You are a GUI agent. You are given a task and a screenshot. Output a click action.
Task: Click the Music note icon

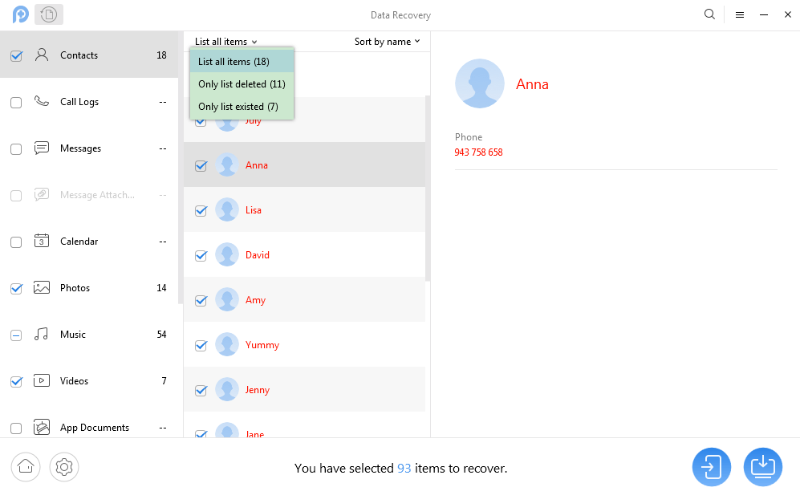pos(41,334)
